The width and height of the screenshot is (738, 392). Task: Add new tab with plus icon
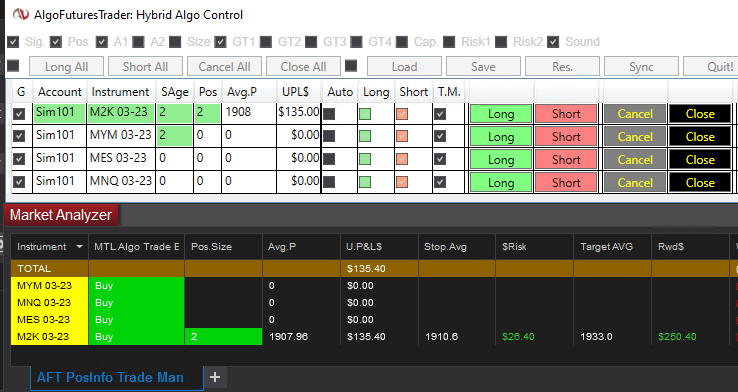215,377
